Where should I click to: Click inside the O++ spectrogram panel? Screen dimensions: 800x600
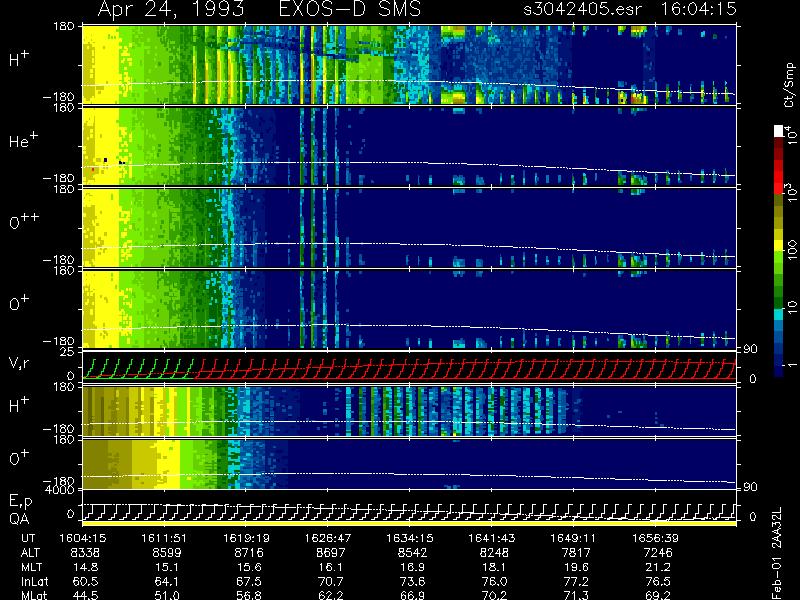tap(409, 228)
